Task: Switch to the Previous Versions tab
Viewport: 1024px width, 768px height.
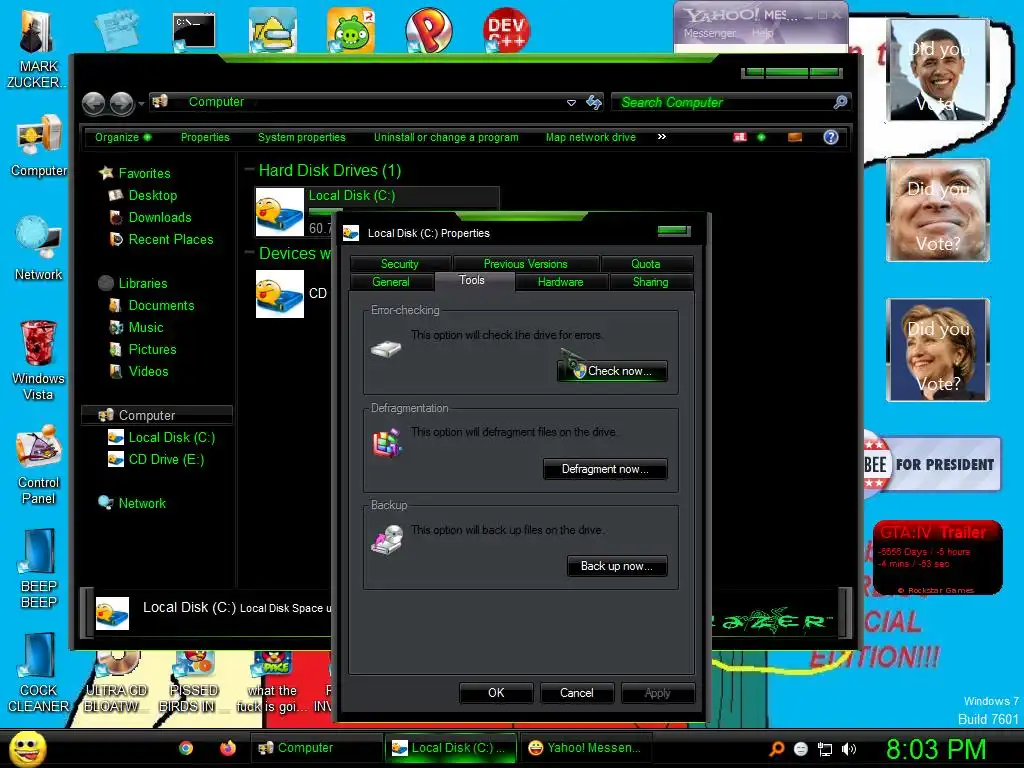Action: 525,264
